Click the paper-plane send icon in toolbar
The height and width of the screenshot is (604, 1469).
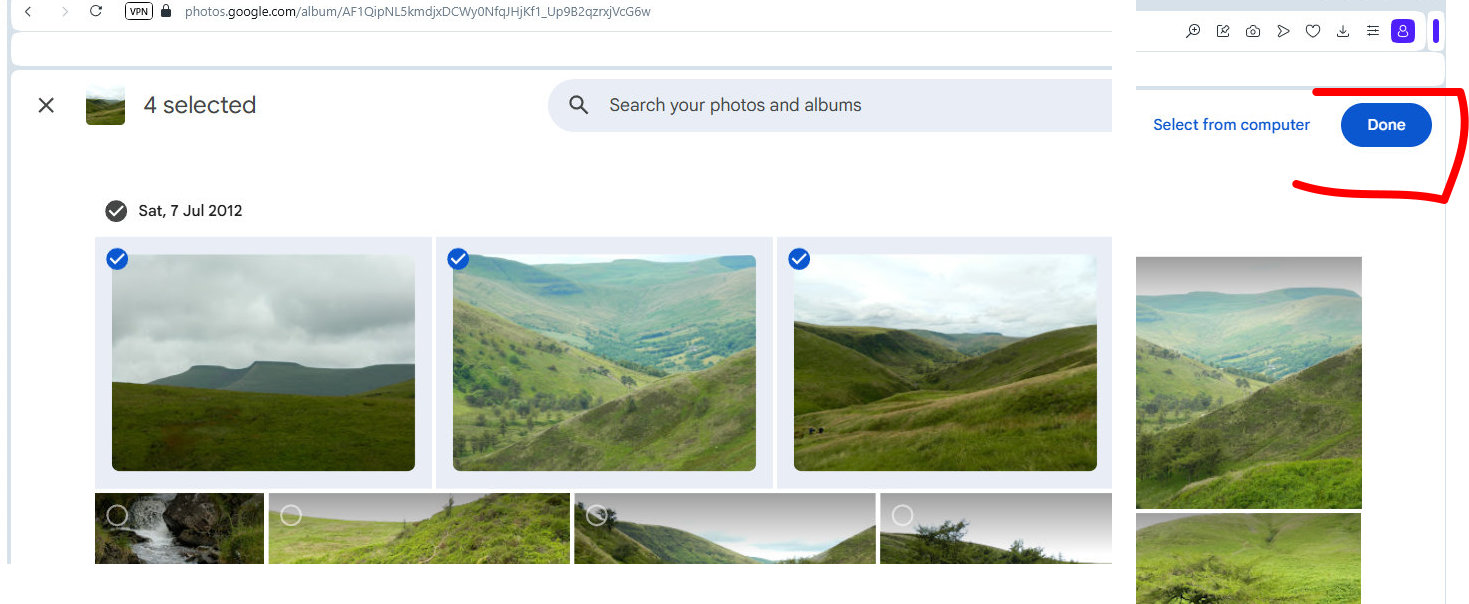[x=1283, y=31]
